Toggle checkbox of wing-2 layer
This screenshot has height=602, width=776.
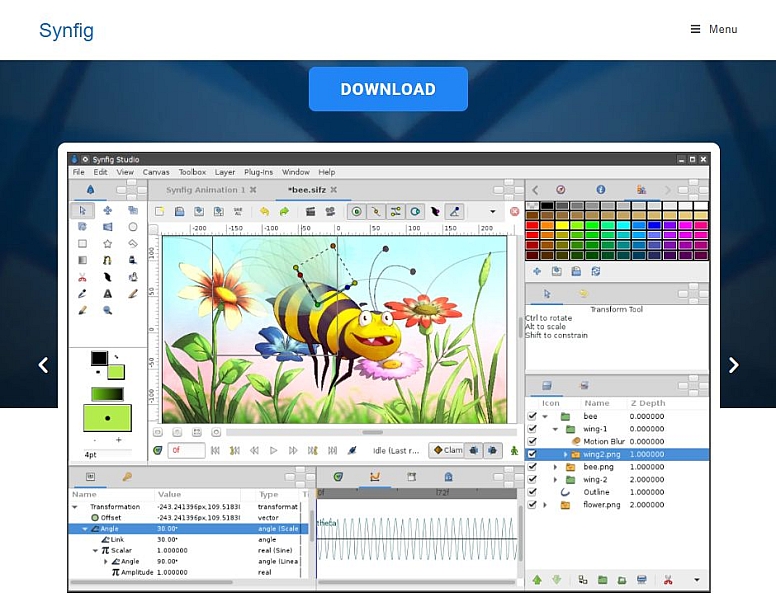(532, 479)
